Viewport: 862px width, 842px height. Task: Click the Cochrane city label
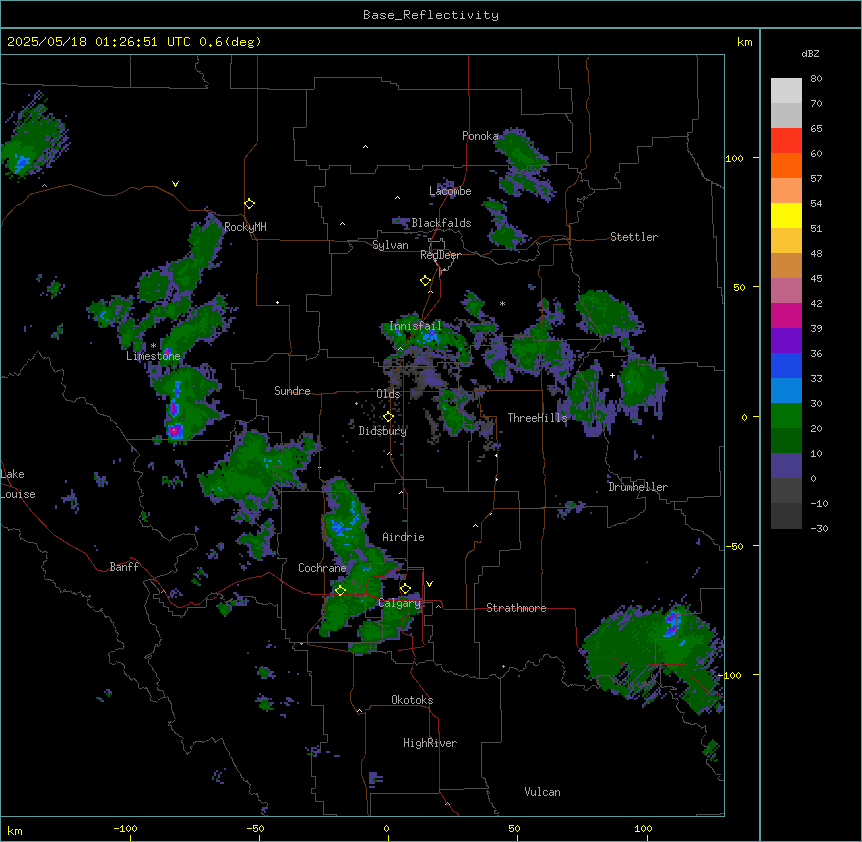pyautogui.click(x=322, y=568)
